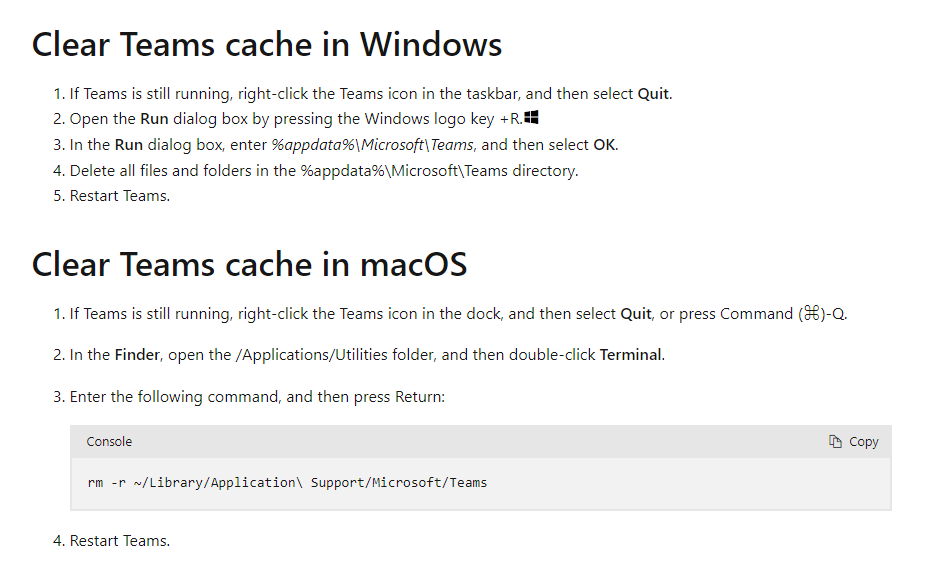This screenshot has width=932, height=567.
Task: Click the bold Terminal word
Action: (x=631, y=355)
